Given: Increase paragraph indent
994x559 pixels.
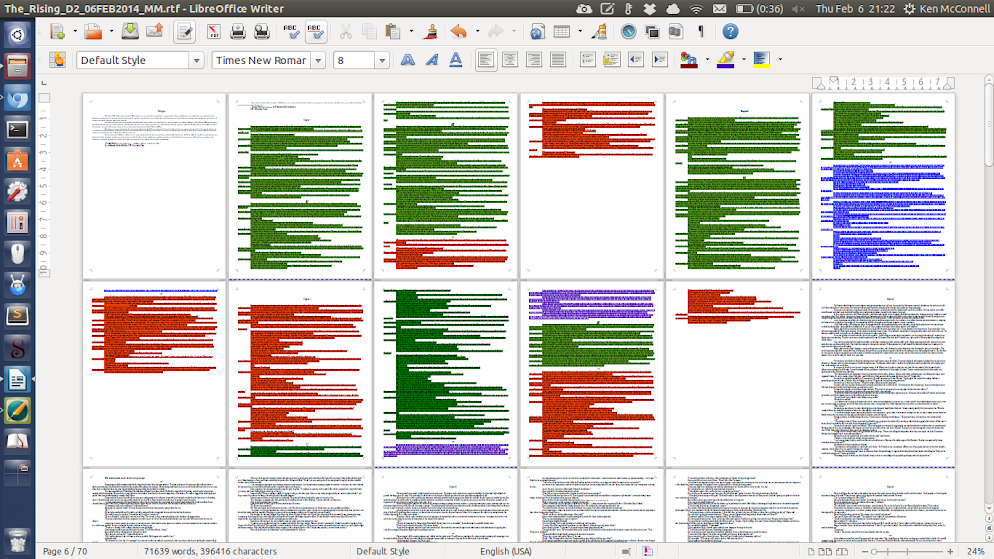Looking at the screenshot, I should pyautogui.click(x=660, y=60).
